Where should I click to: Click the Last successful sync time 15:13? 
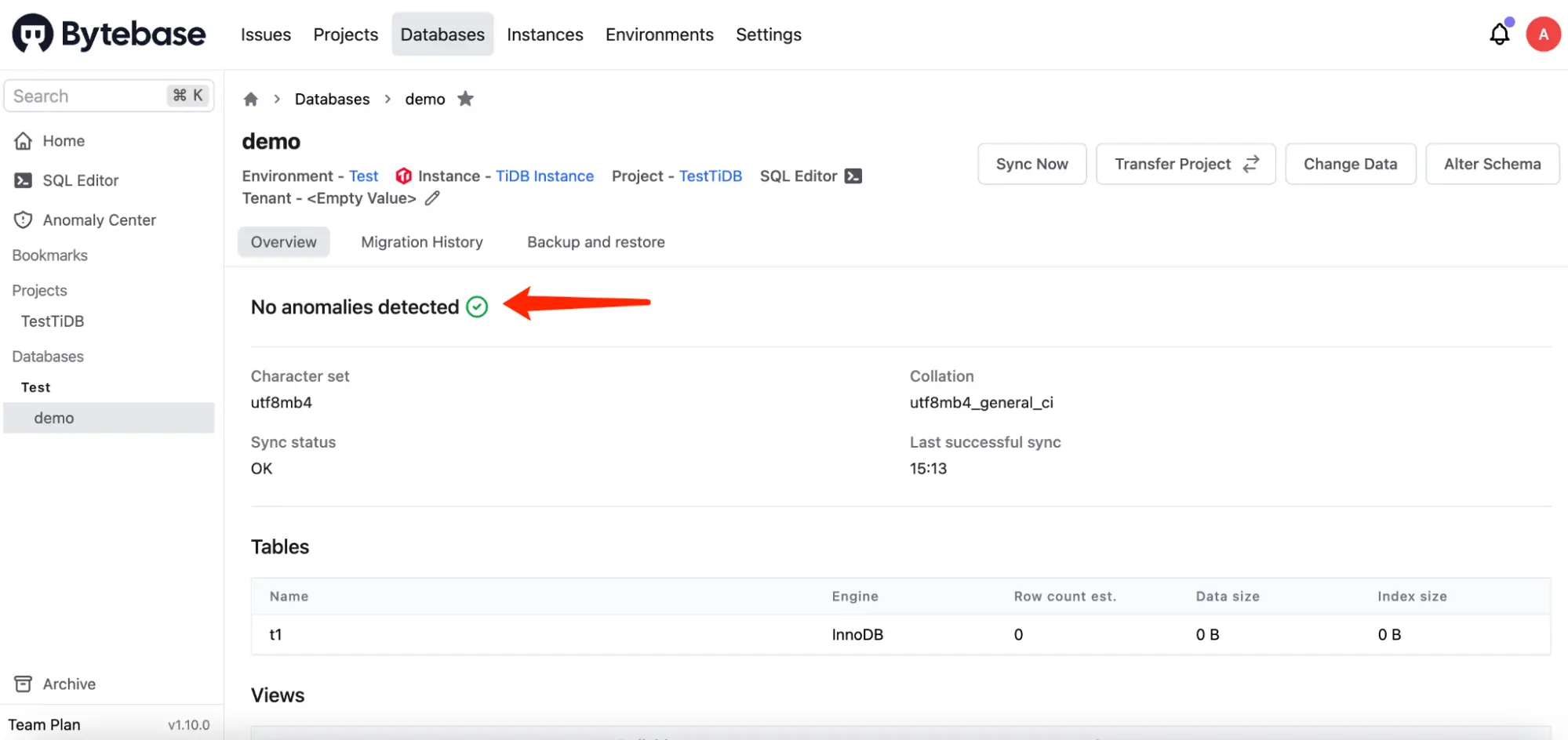928,469
